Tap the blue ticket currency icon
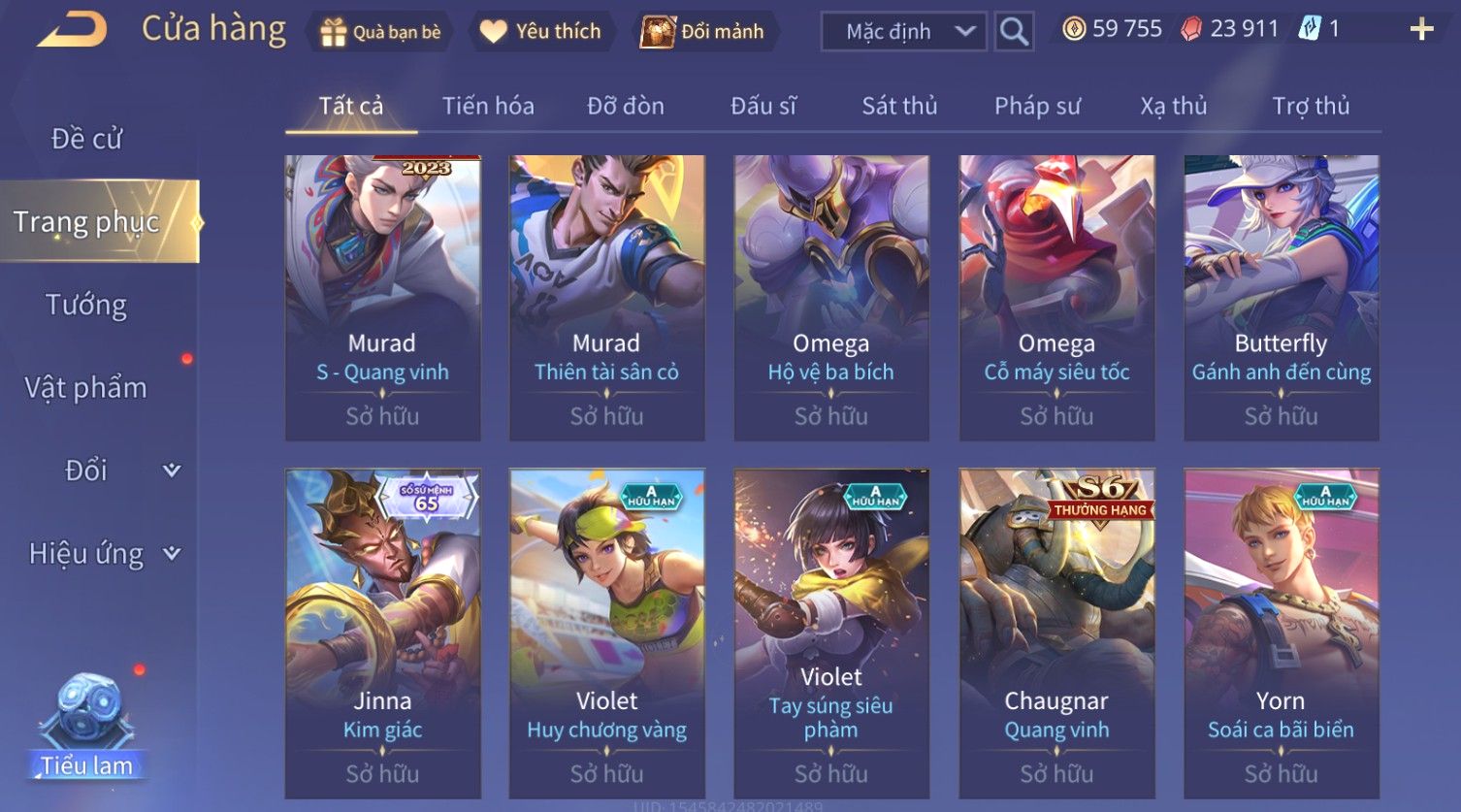1461x812 pixels. click(x=1310, y=29)
